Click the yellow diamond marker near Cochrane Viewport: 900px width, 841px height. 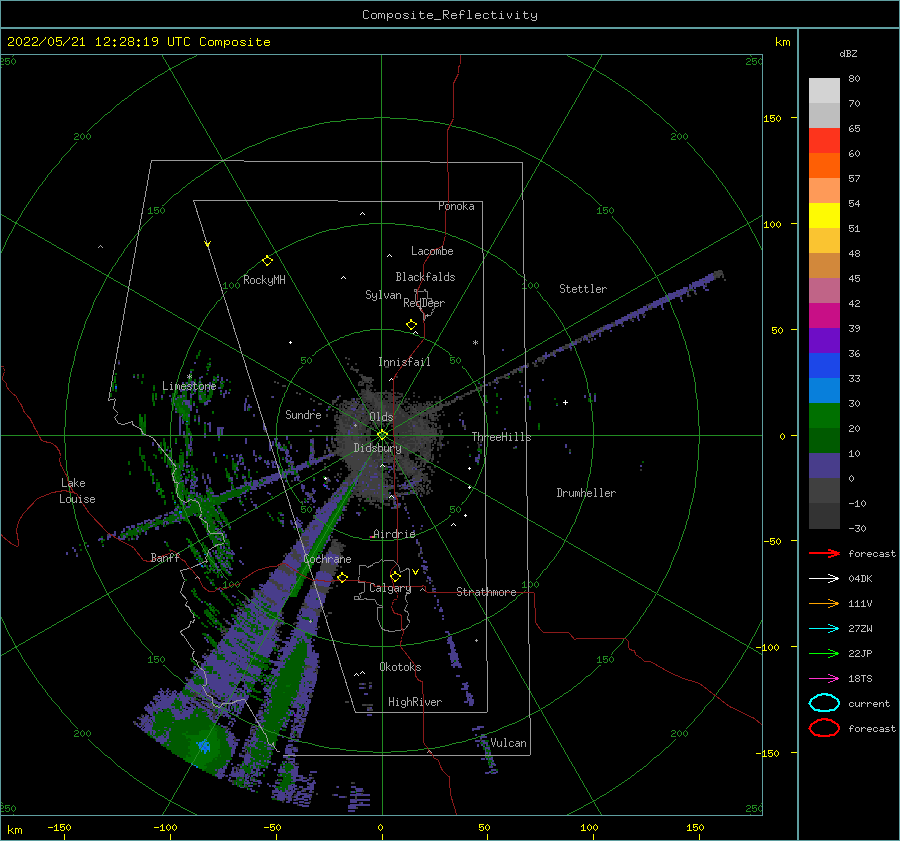point(343,577)
